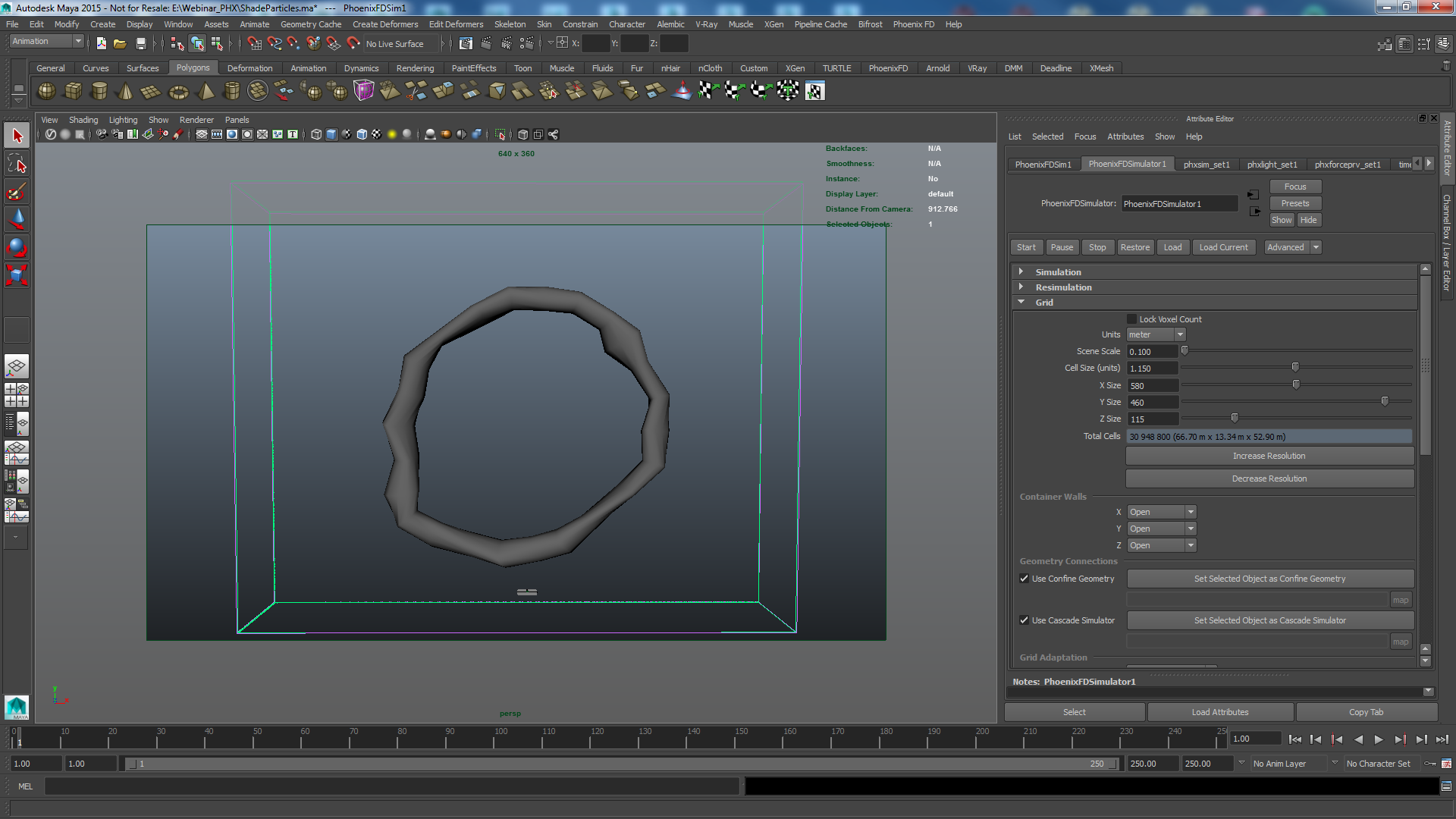The image size is (1456, 819).
Task: Toggle the viewport grid icon
Action: pos(202,134)
